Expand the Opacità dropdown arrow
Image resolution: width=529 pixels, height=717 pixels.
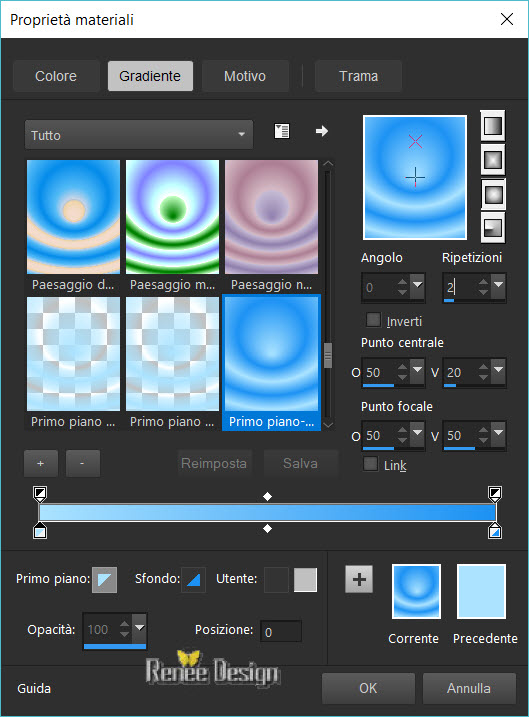(x=139, y=628)
